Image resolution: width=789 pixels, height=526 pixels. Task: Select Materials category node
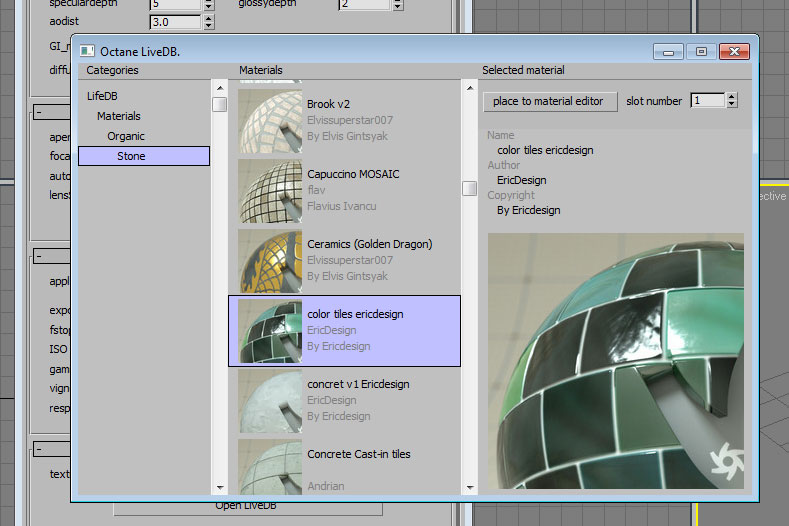tap(119, 116)
